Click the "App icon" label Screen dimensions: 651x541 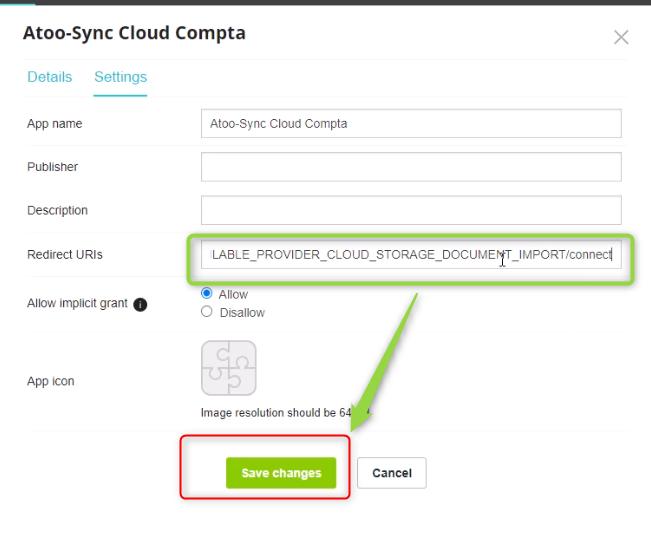click(51, 381)
